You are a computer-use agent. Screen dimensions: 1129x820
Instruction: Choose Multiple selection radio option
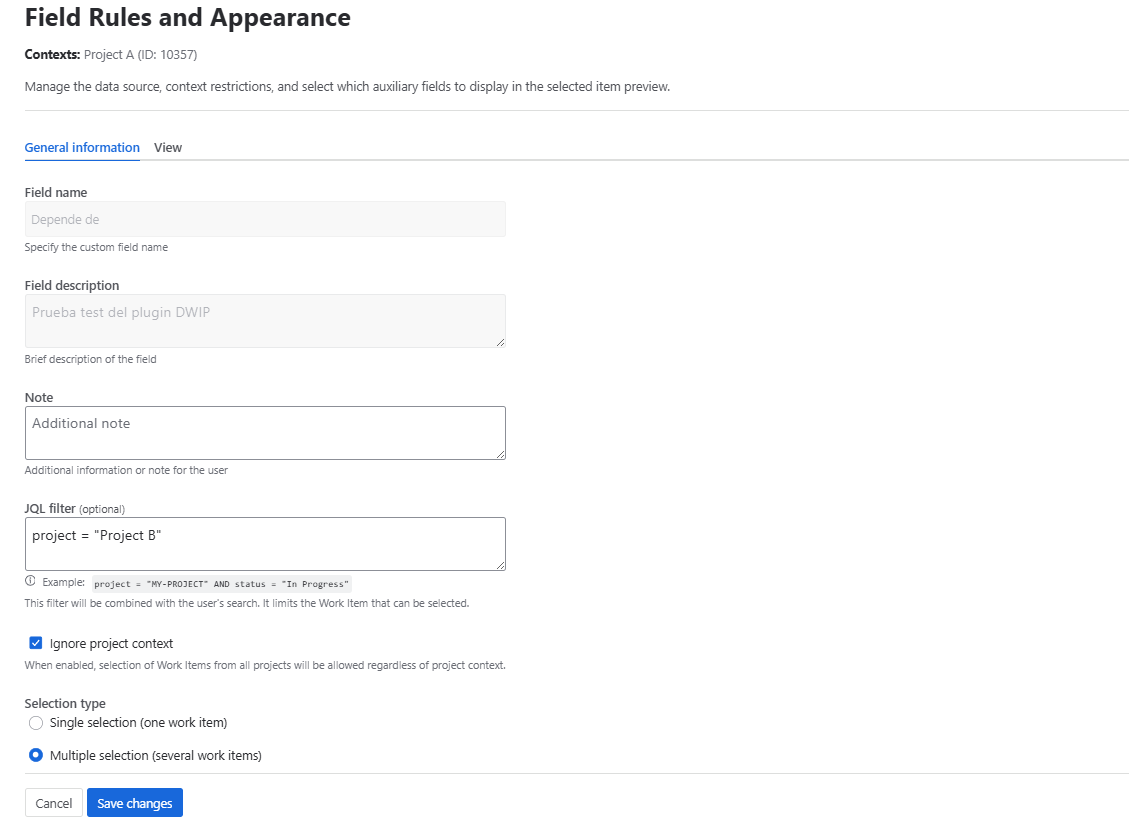[36, 756]
